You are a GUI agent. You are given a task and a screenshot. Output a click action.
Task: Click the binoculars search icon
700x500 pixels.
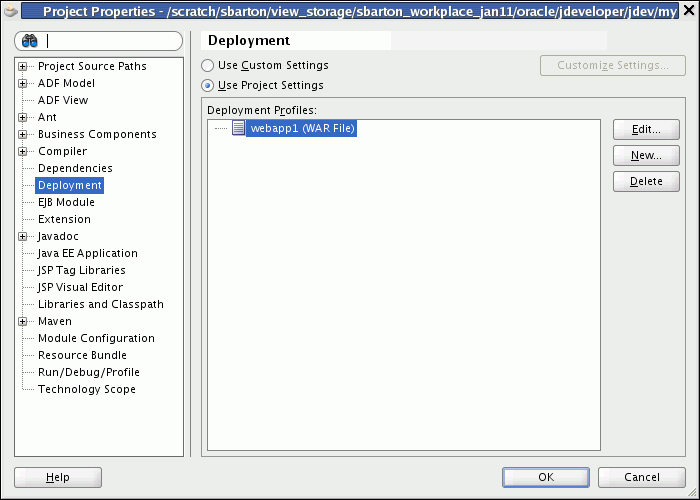click(x=30, y=42)
